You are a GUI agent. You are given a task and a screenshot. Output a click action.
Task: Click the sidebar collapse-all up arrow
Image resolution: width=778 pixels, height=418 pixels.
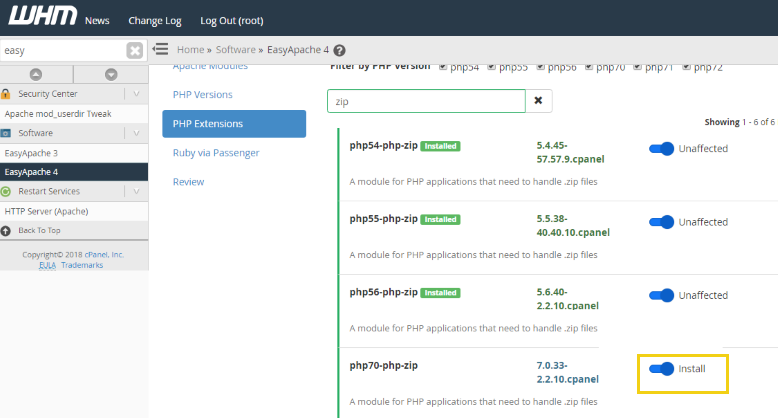(x=36, y=74)
